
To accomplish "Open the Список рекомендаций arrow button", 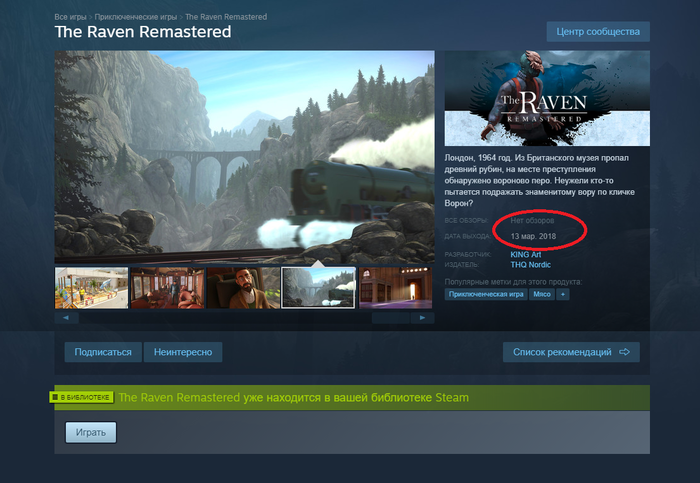I will tap(571, 352).
